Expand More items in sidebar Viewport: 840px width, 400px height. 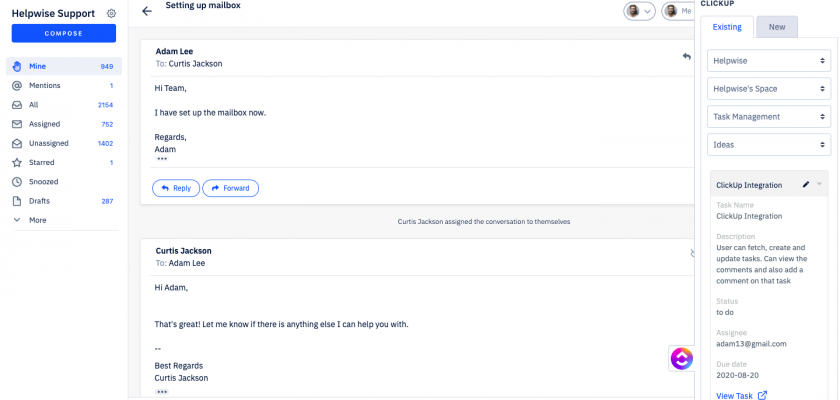[x=37, y=220]
